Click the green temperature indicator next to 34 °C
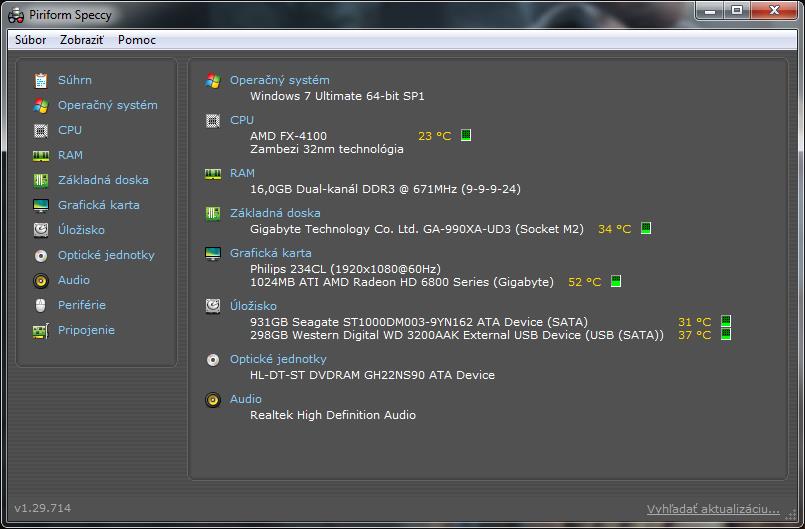 (x=646, y=228)
